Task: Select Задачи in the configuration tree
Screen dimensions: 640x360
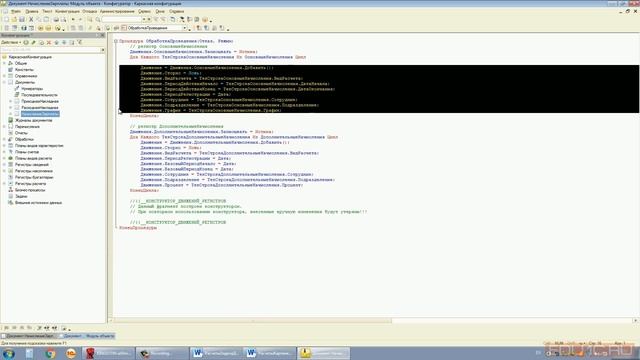Action: 21,196
